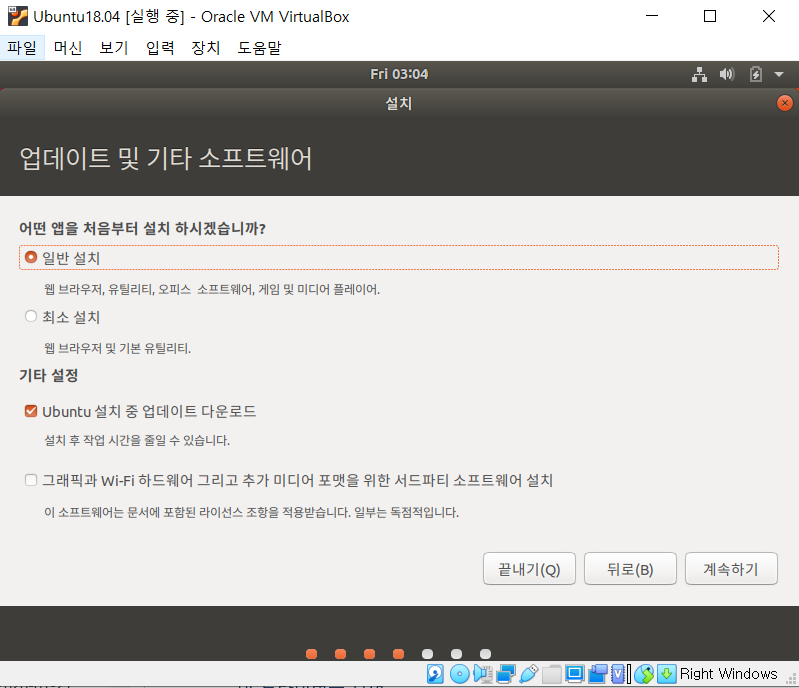Screen dimensions: 799x688
Task: Close the installer with orange X button
Action: pyautogui.click(x=785, y=103)
